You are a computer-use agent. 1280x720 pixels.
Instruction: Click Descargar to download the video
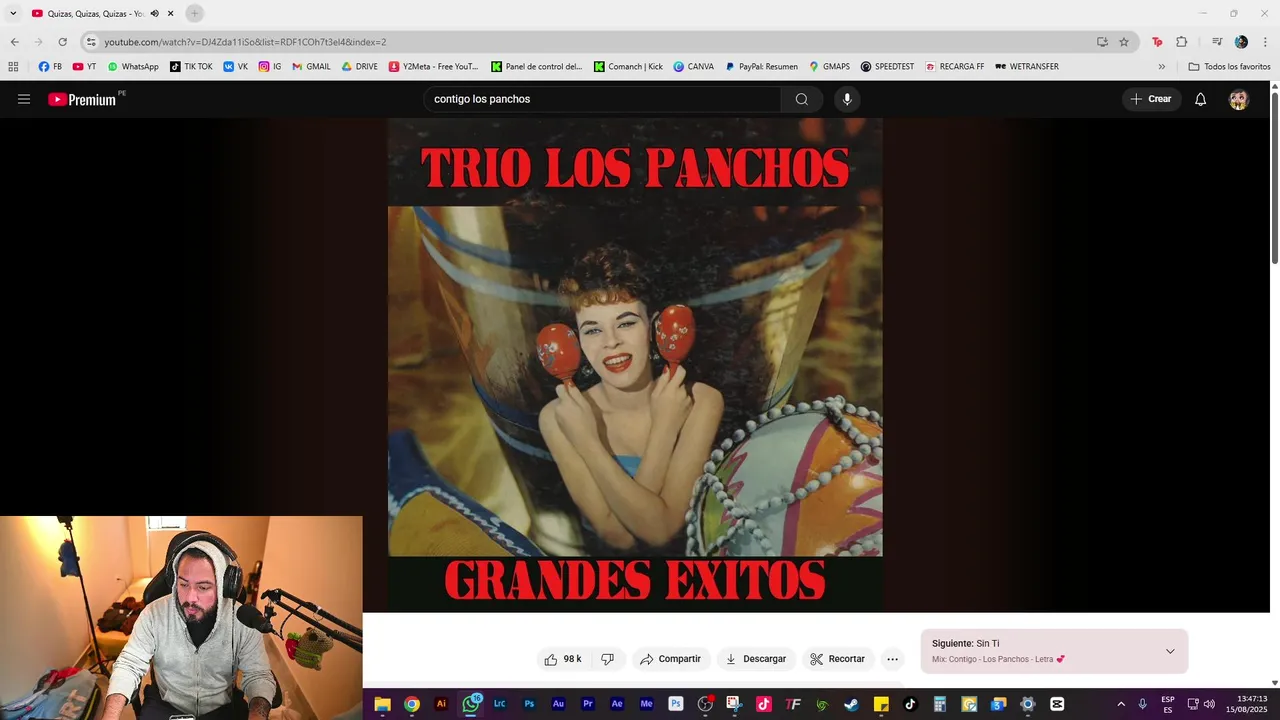(756, 659)
